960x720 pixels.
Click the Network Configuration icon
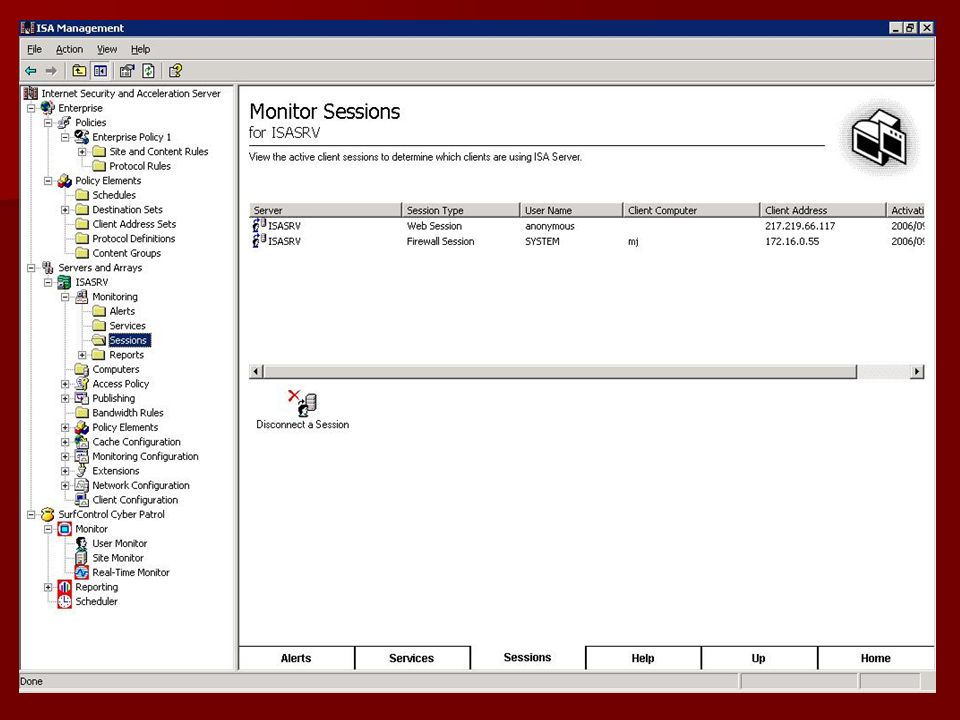[81, 486]
